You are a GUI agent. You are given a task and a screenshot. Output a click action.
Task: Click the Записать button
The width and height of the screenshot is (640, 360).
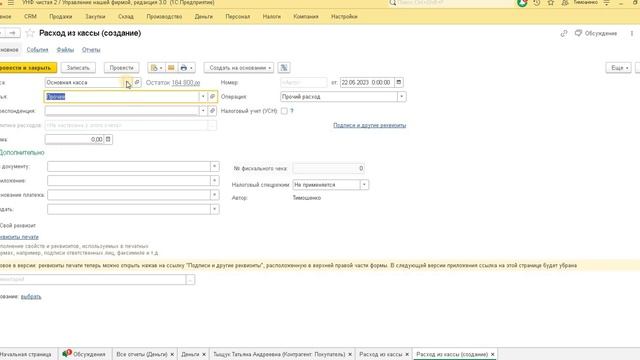[x=78, y=68]
